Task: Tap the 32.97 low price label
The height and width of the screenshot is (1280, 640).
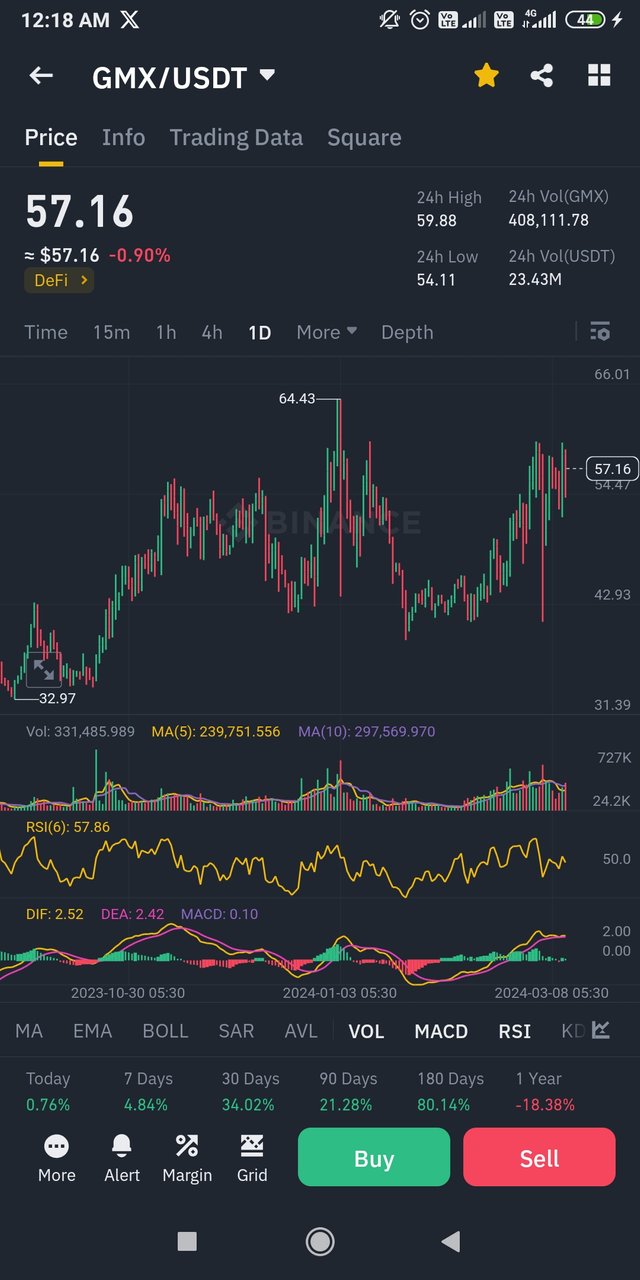Action: click(57, 697)
